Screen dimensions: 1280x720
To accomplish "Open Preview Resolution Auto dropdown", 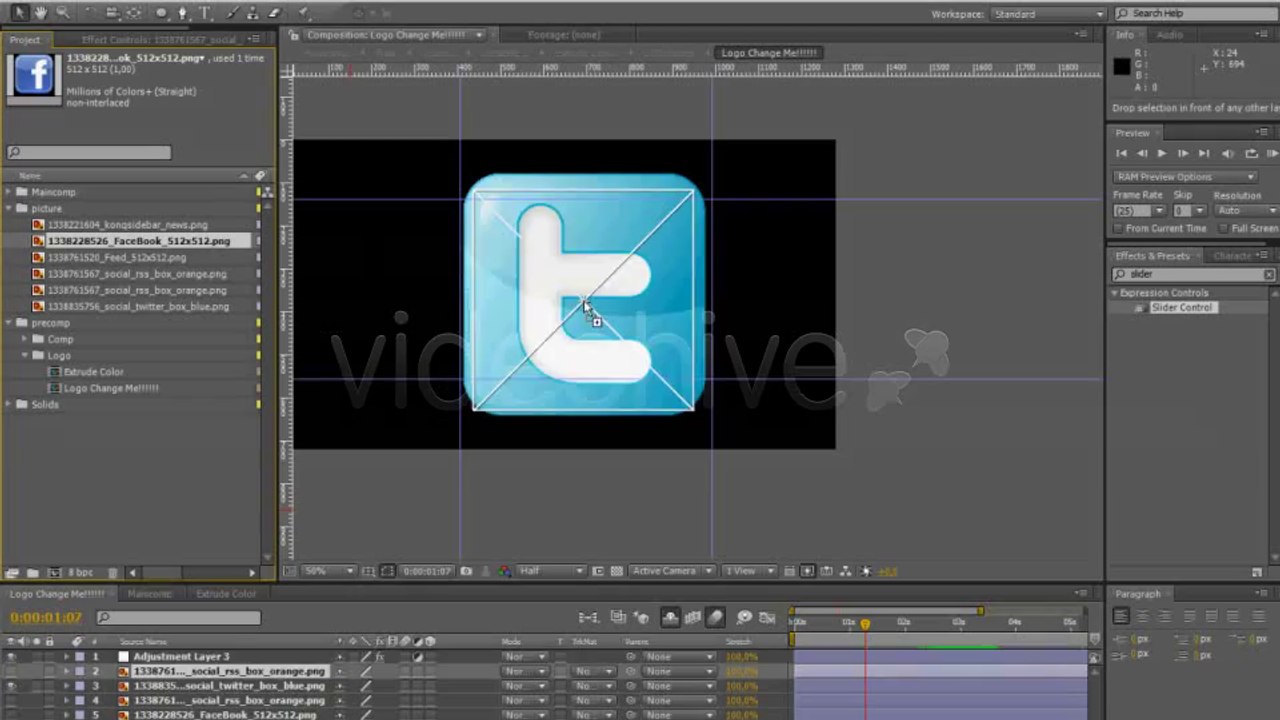I will pyautogui.click(x=1246, y=211).
